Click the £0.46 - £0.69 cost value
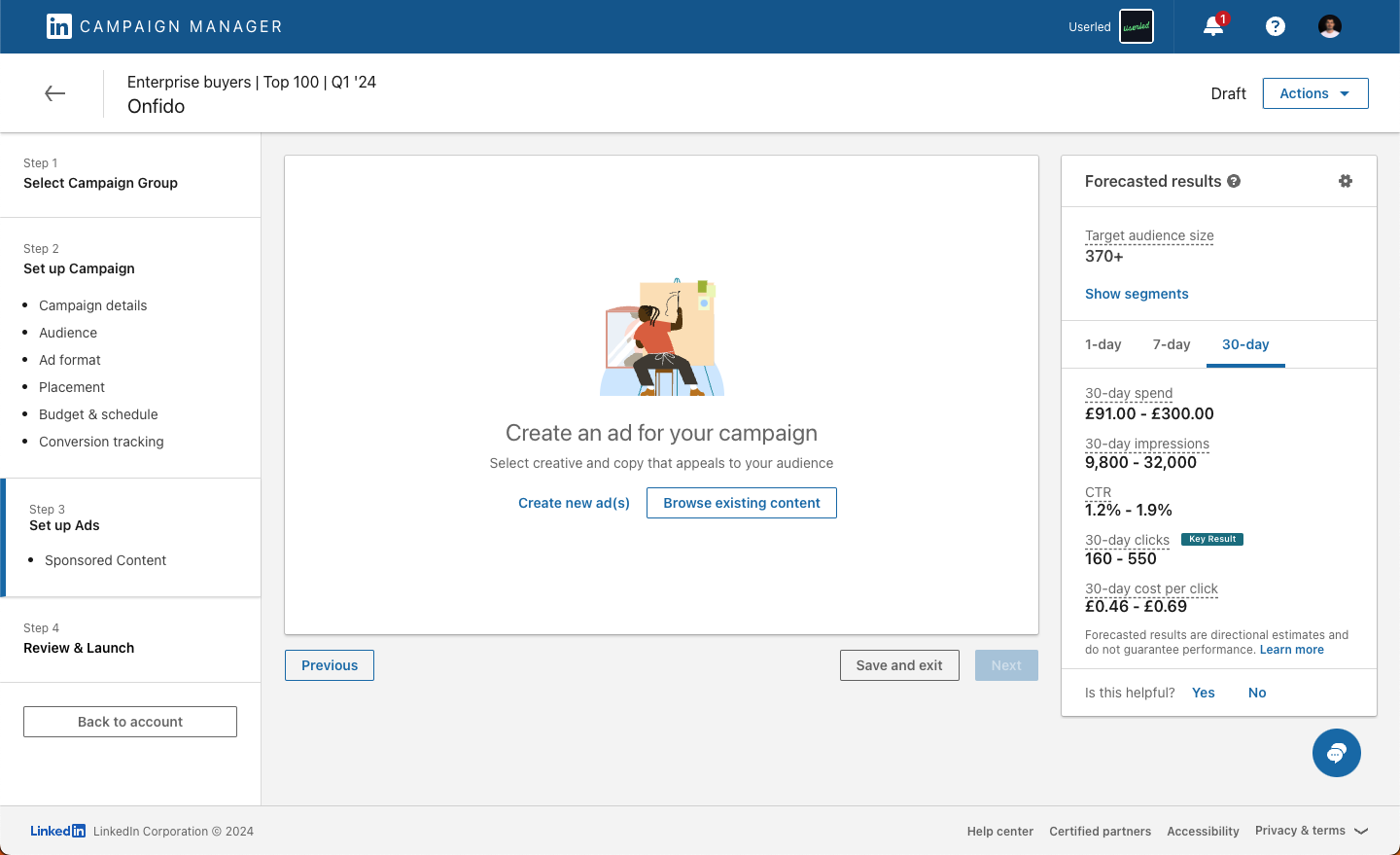The width and height of the screenshot is (1400, 855). (x=1136, y=606)
